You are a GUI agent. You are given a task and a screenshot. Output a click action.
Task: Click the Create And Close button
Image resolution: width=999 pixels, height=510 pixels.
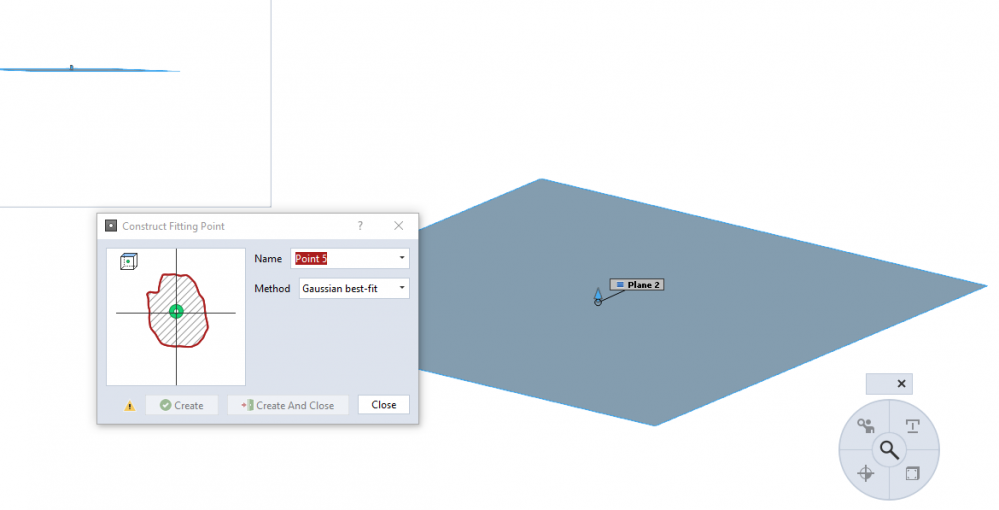pyautogui.click(x=288, y=405)
